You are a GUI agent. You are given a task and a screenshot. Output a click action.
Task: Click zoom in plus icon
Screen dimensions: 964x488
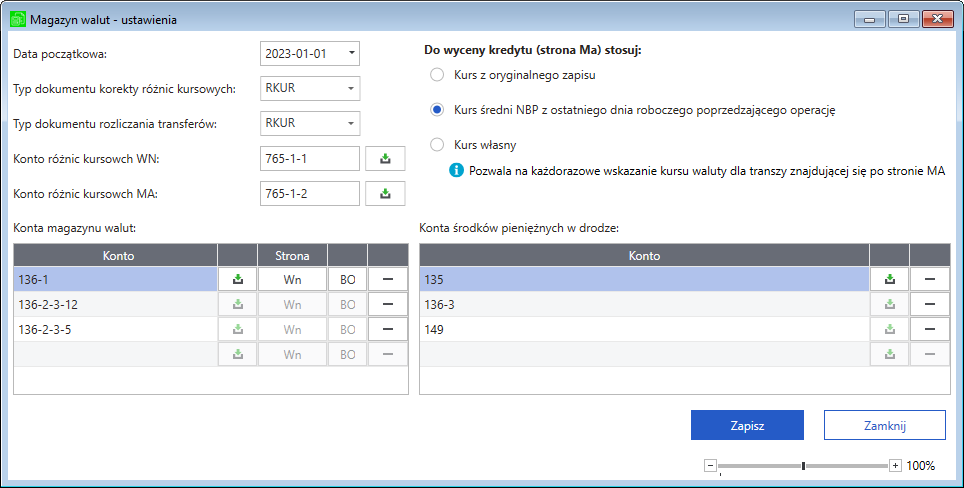pyautogui.click(x=895, y=465)
